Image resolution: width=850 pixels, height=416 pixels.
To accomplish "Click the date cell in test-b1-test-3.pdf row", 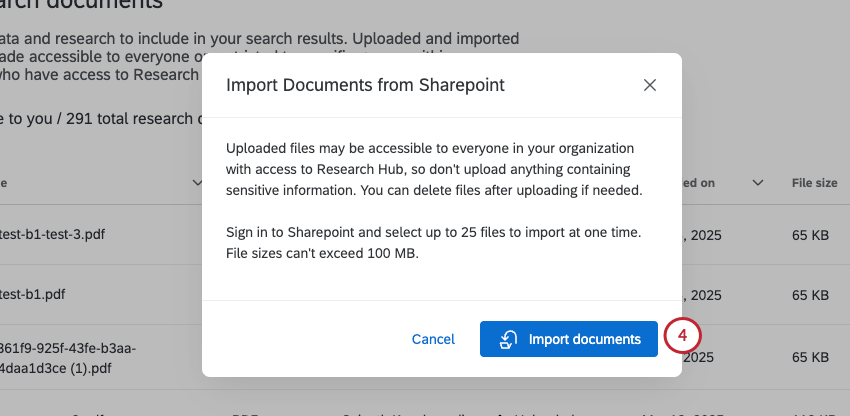I will (x=700, y=234).
